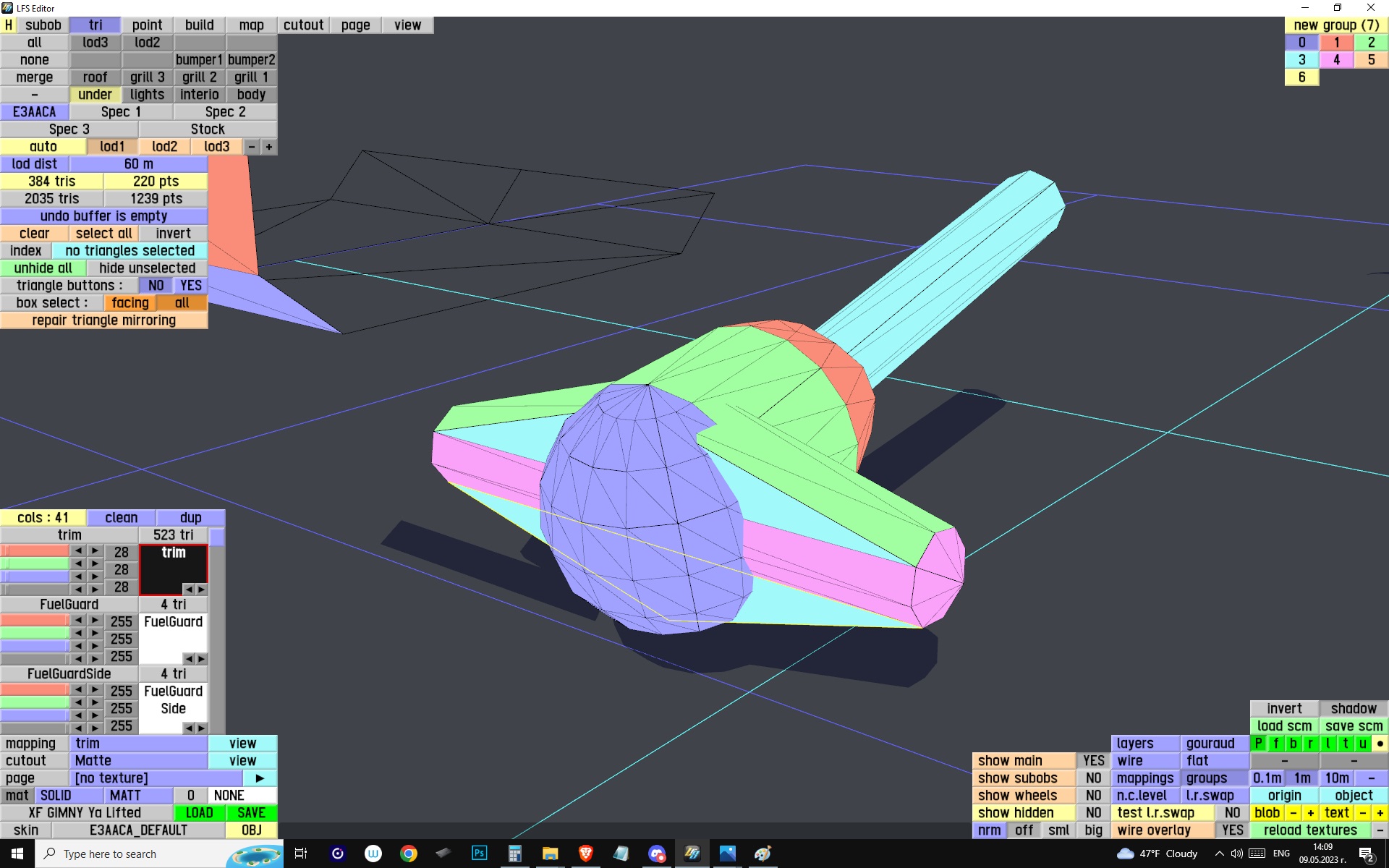
Task: Decrease FuelGuard red value with left arrow
Action: point(78,621)
